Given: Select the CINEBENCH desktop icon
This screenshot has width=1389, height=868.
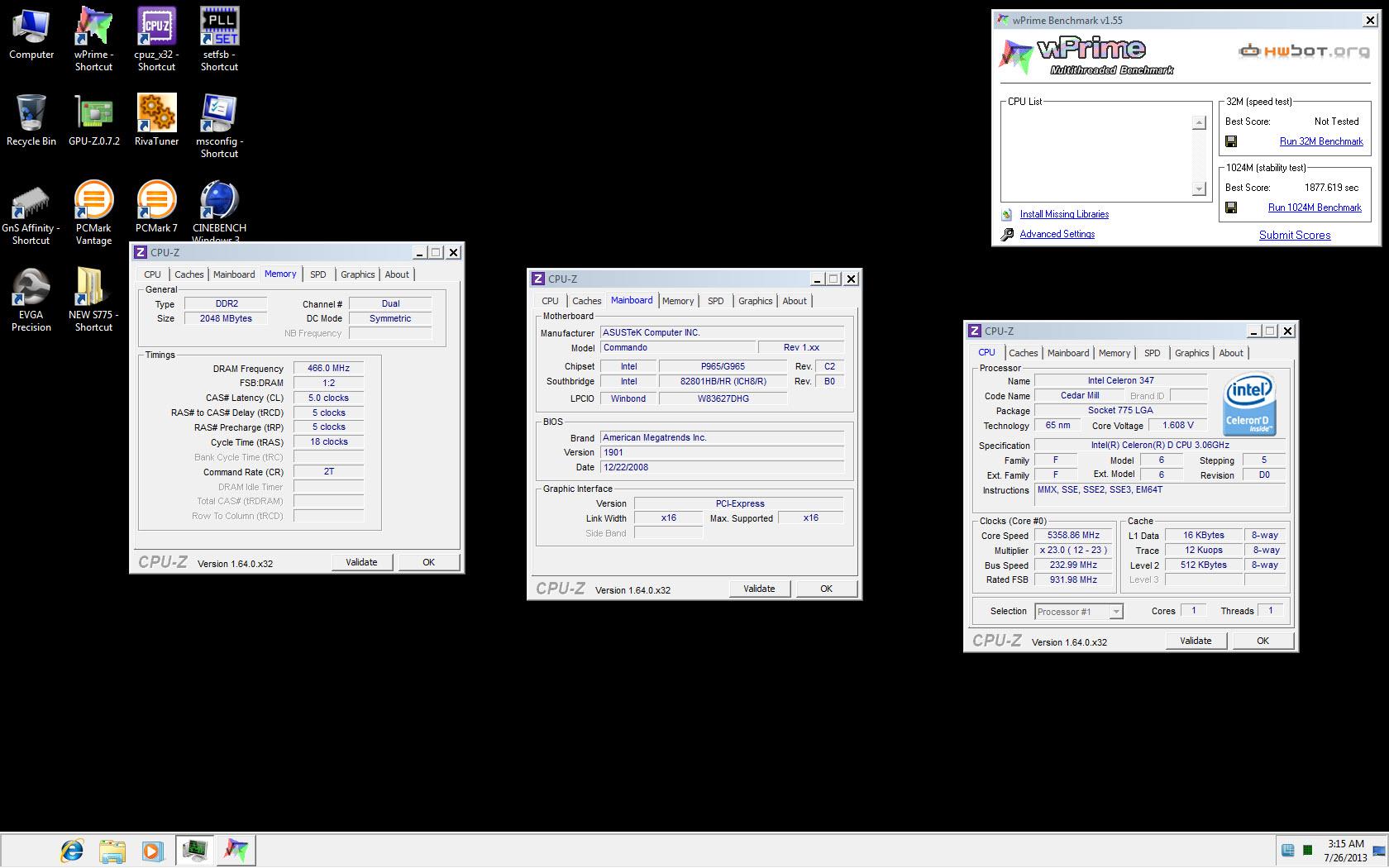Looking at the screenshot, I should click(x=219, y=210).
